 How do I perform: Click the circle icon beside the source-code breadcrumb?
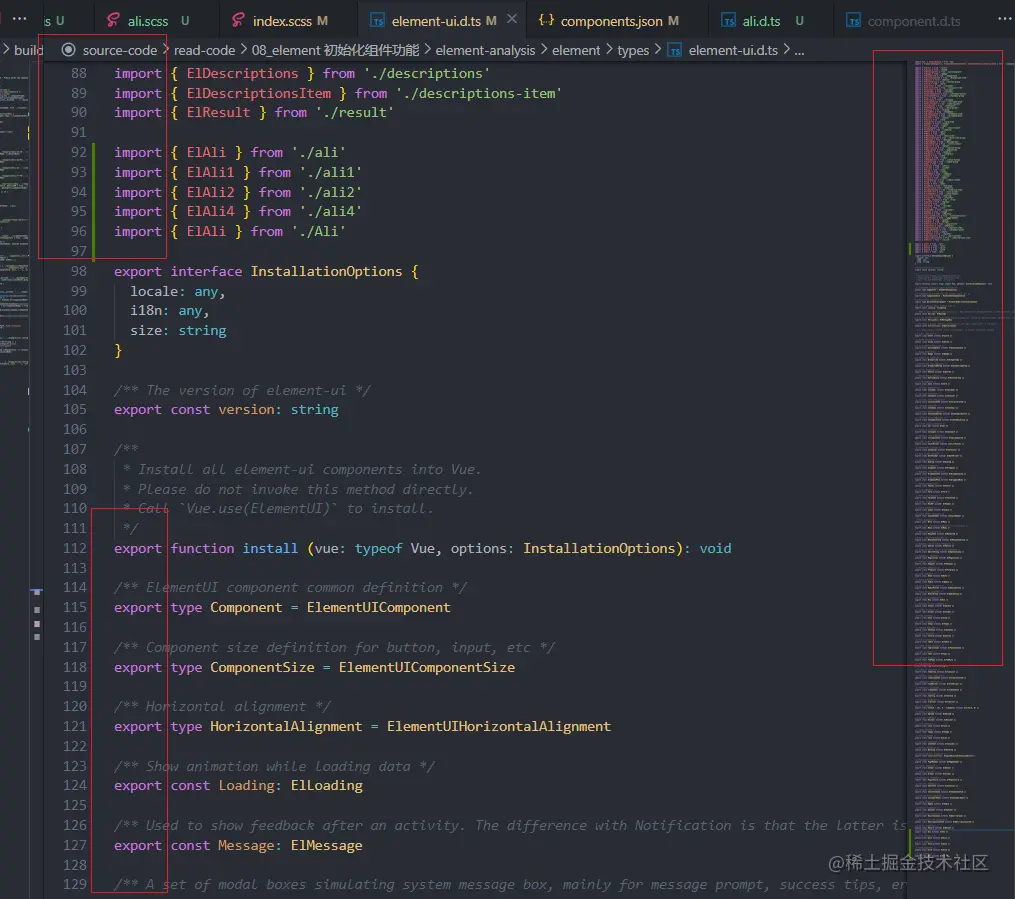pos(68,50)
